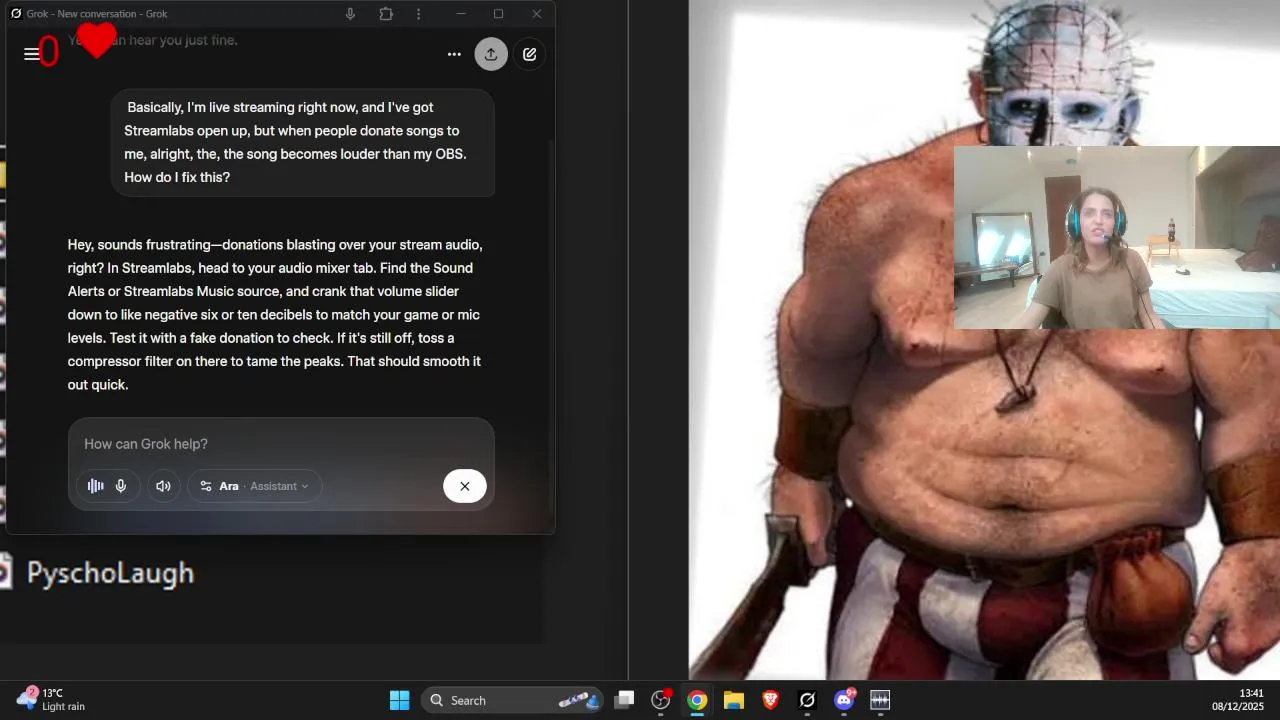Minimize the Grok window
The image size is (1280, 720).
pos(461,14)
